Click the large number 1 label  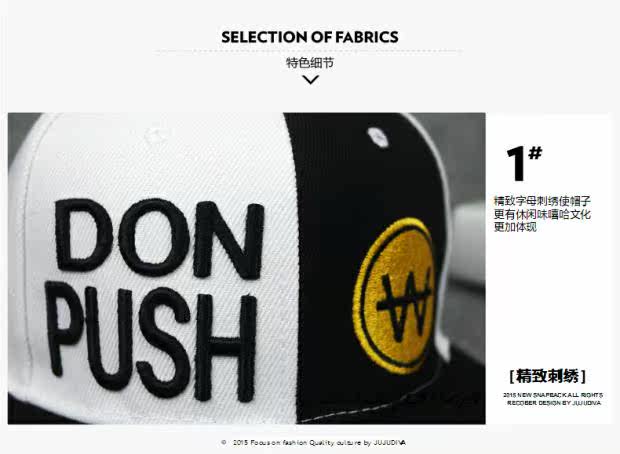pos(516,164)
